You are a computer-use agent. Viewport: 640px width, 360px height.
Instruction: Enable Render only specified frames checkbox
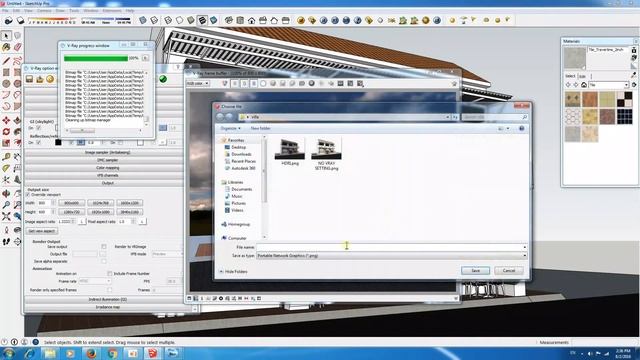click(x=109, y=290)
